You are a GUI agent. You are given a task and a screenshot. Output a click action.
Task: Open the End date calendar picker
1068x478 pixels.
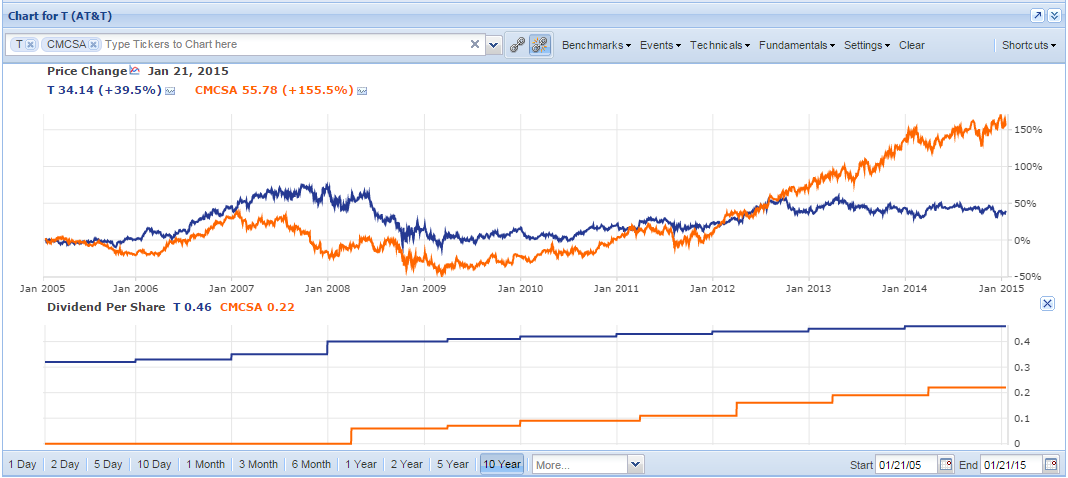pyautogui.click(x=1051, y=465)
